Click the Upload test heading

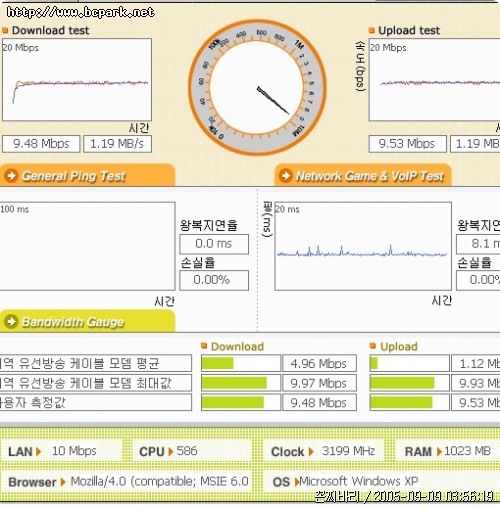tap(409, 31)
